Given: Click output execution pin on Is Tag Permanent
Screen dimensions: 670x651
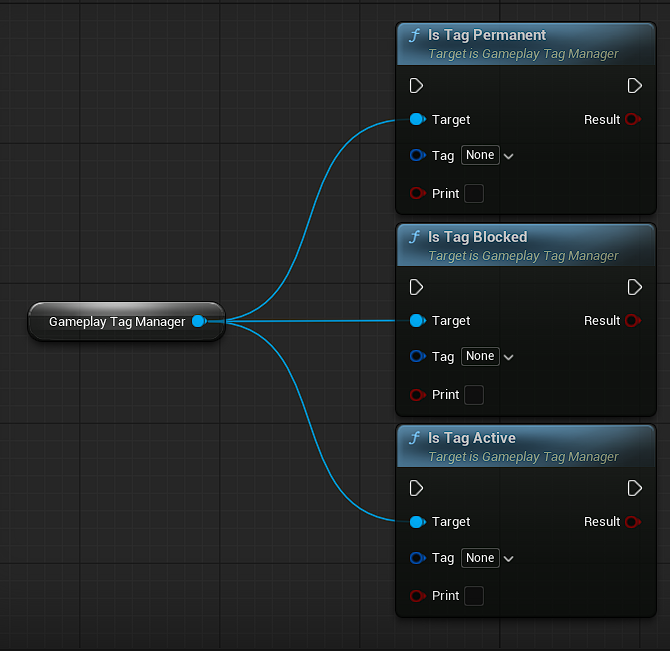Looking at the screenshot, I should click(634, 86).
